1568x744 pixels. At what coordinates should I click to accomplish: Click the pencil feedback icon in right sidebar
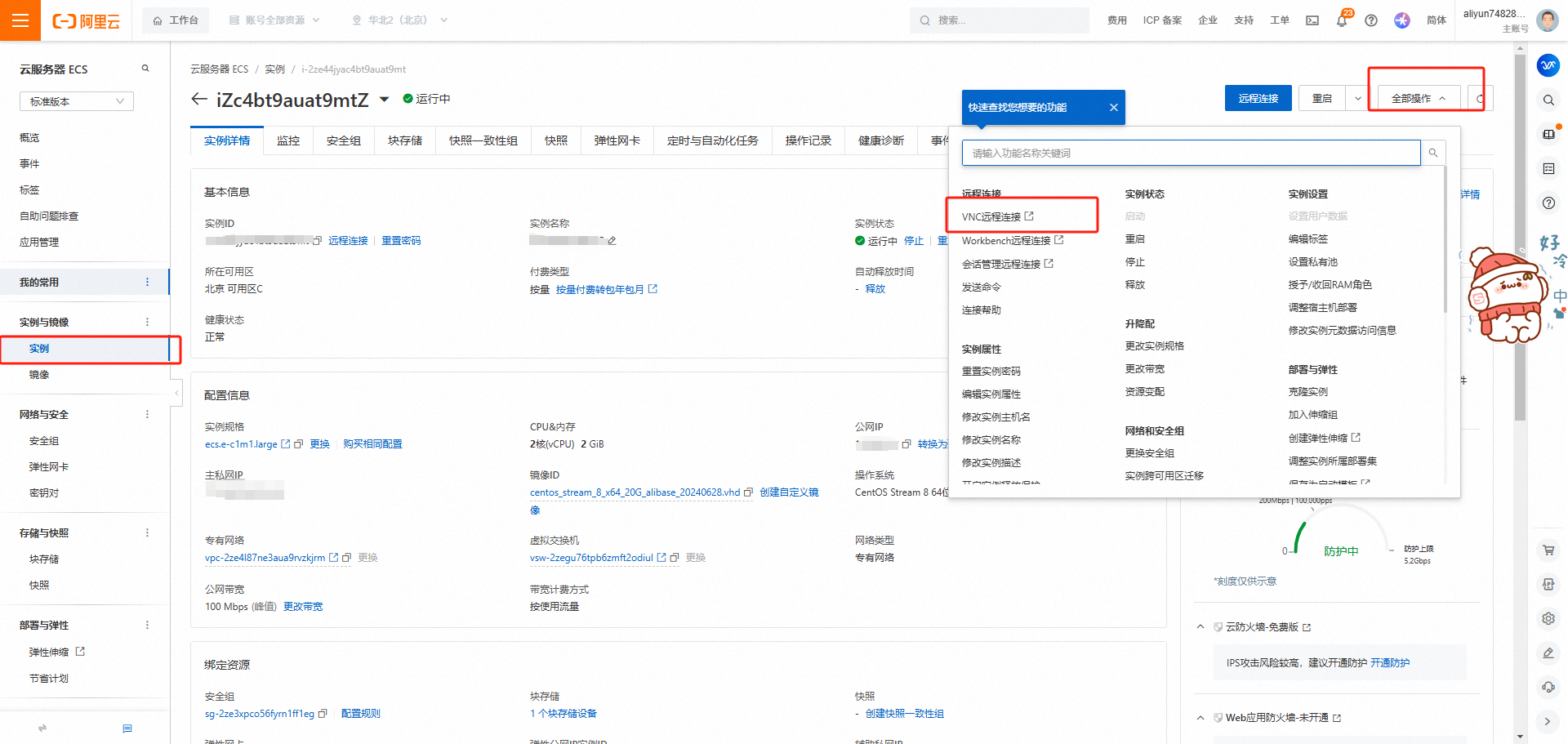click(1548, 653)
